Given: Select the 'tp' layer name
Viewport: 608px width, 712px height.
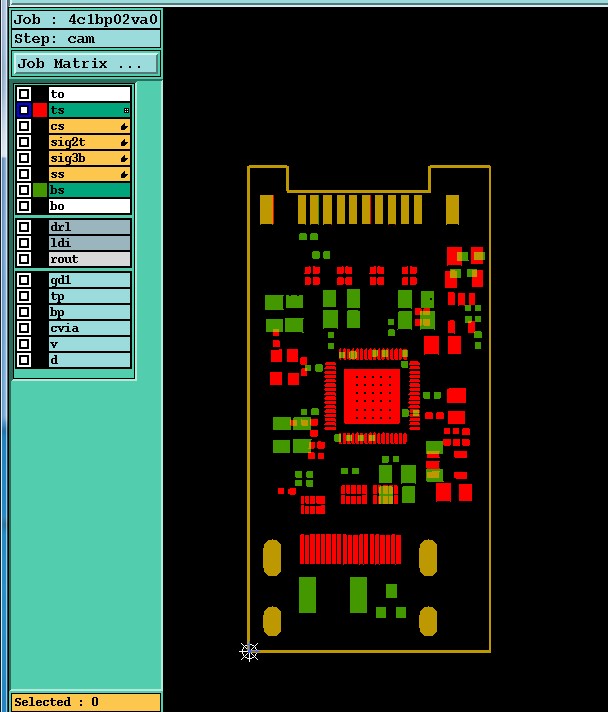Looking at the screenshot, I should click(89, 296).
